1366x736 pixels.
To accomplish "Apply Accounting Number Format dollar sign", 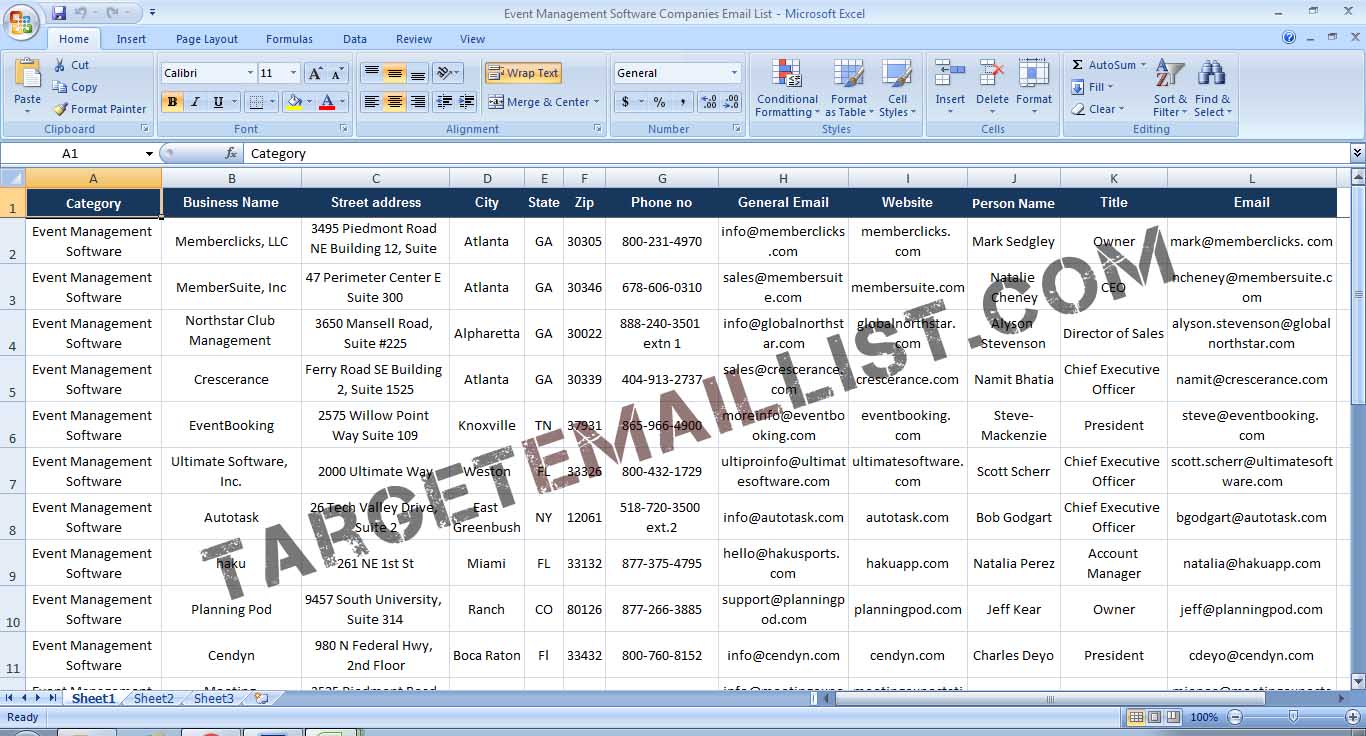I will coord(626,102).
